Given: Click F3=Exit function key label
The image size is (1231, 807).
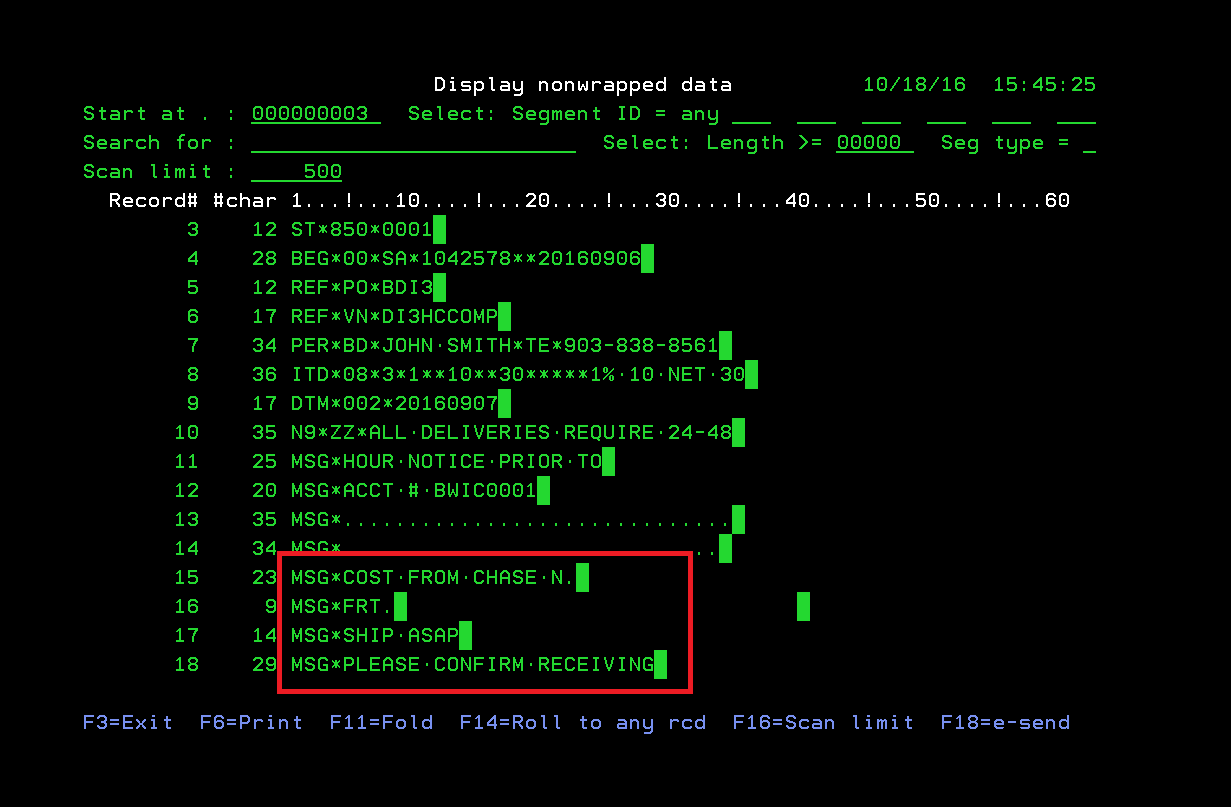Looking at the screenshot, I should [x=128, y=722].
